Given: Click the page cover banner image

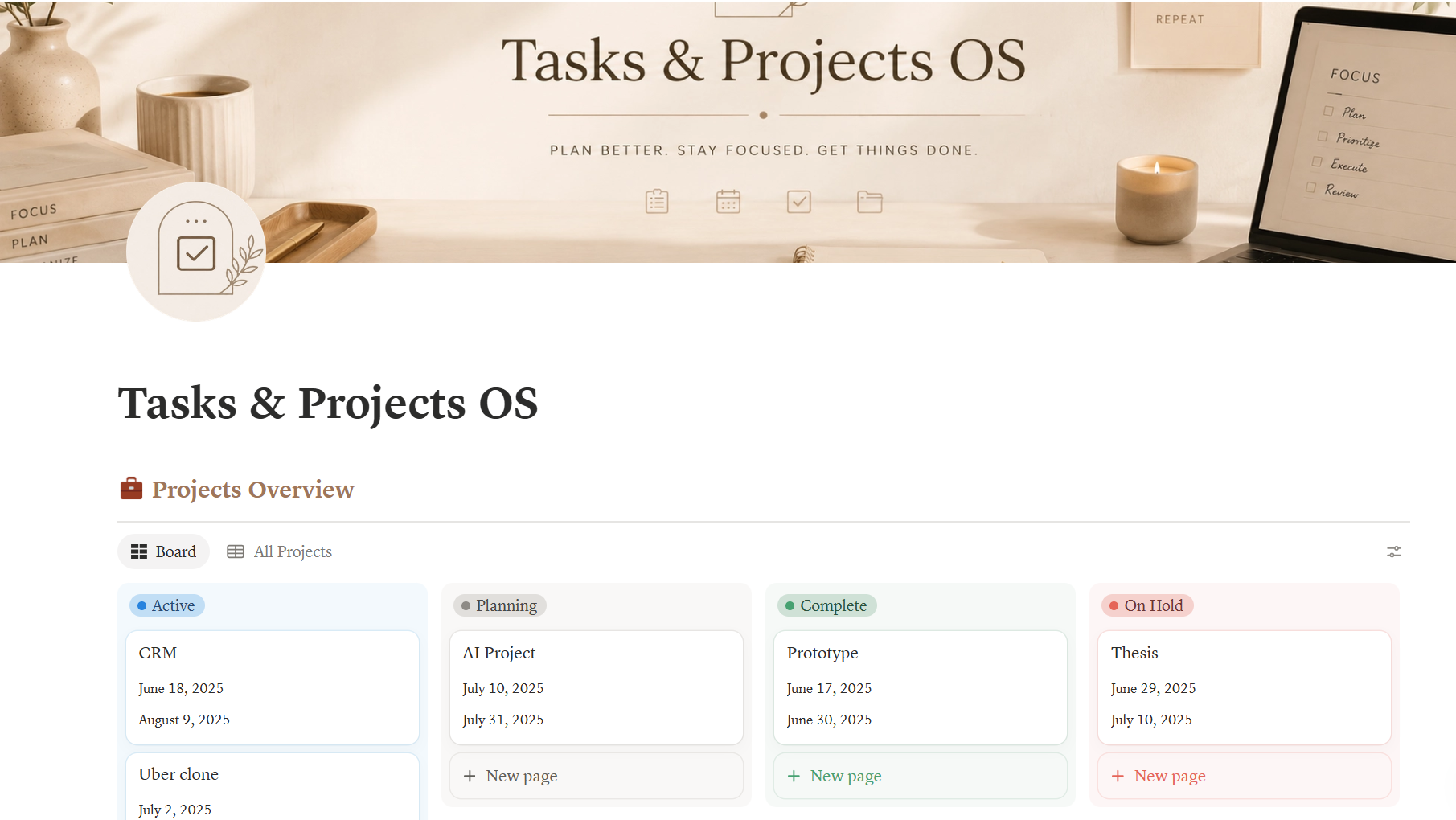Looking at the screenshot, I should (x=728, y=131).
